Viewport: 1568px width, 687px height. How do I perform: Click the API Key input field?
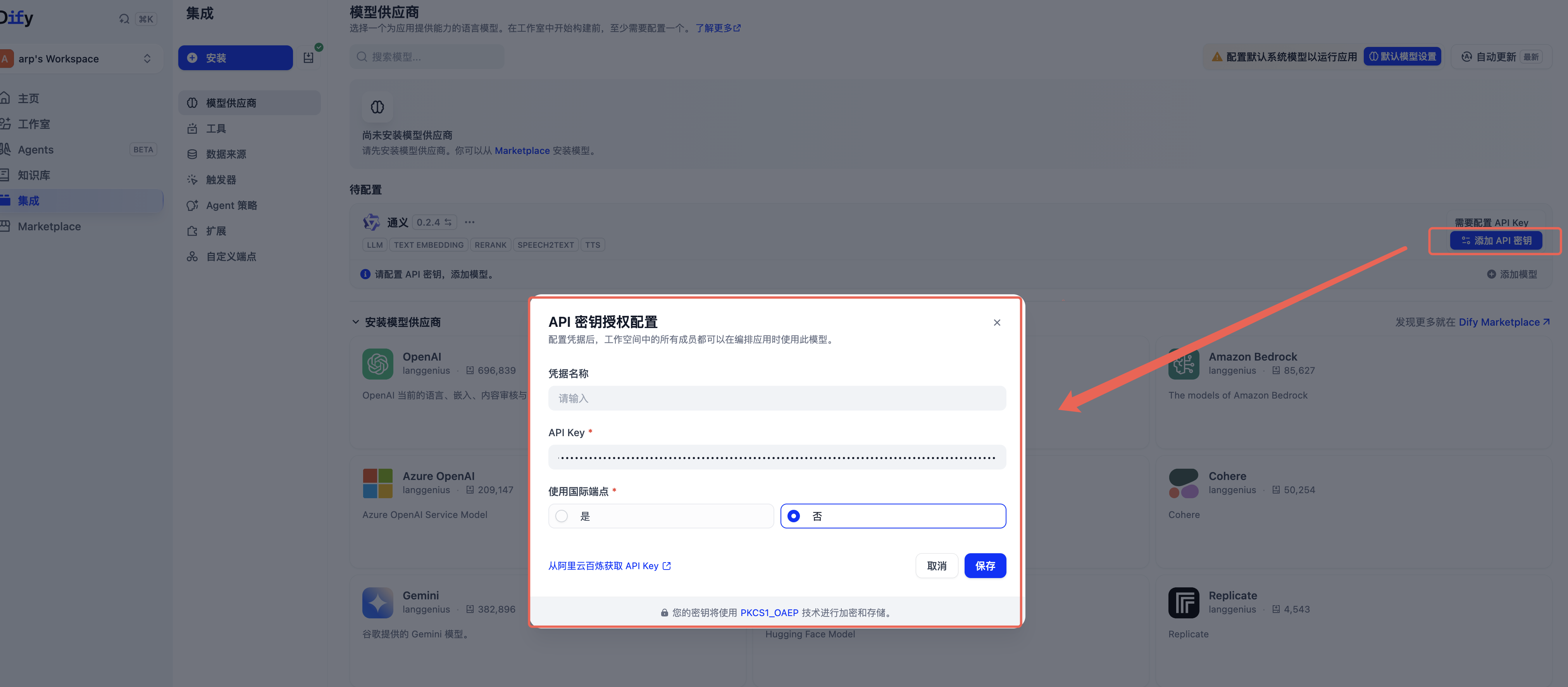click(x=777, y=457)
